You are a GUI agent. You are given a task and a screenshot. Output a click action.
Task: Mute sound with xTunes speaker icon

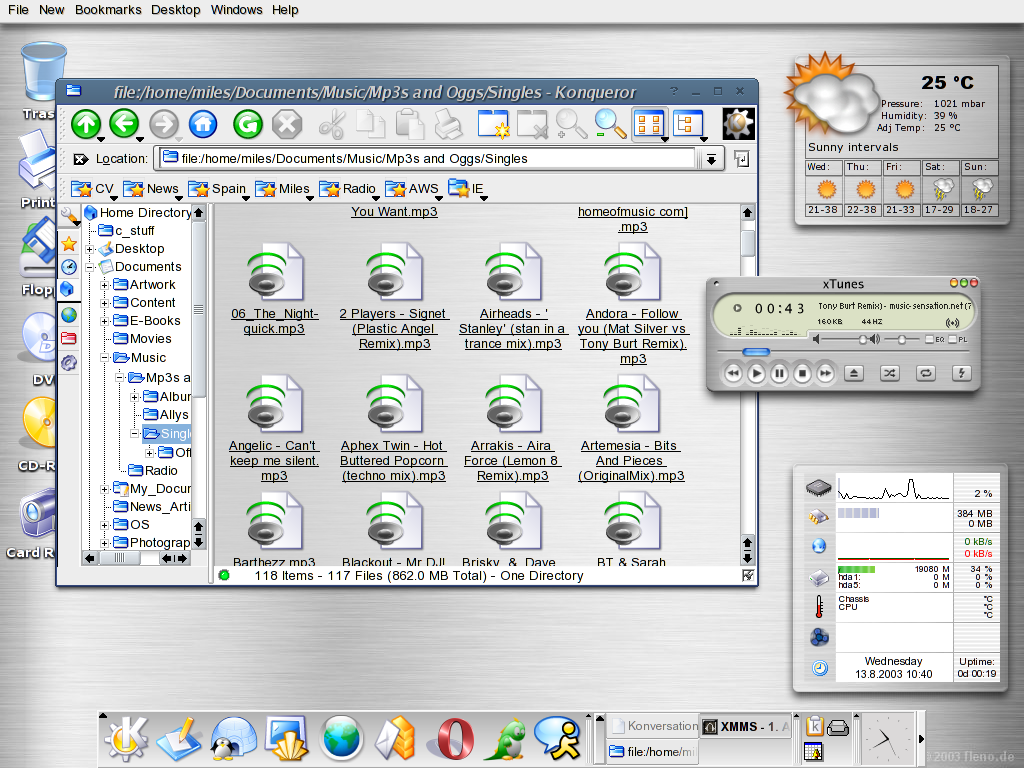[816, 339]
